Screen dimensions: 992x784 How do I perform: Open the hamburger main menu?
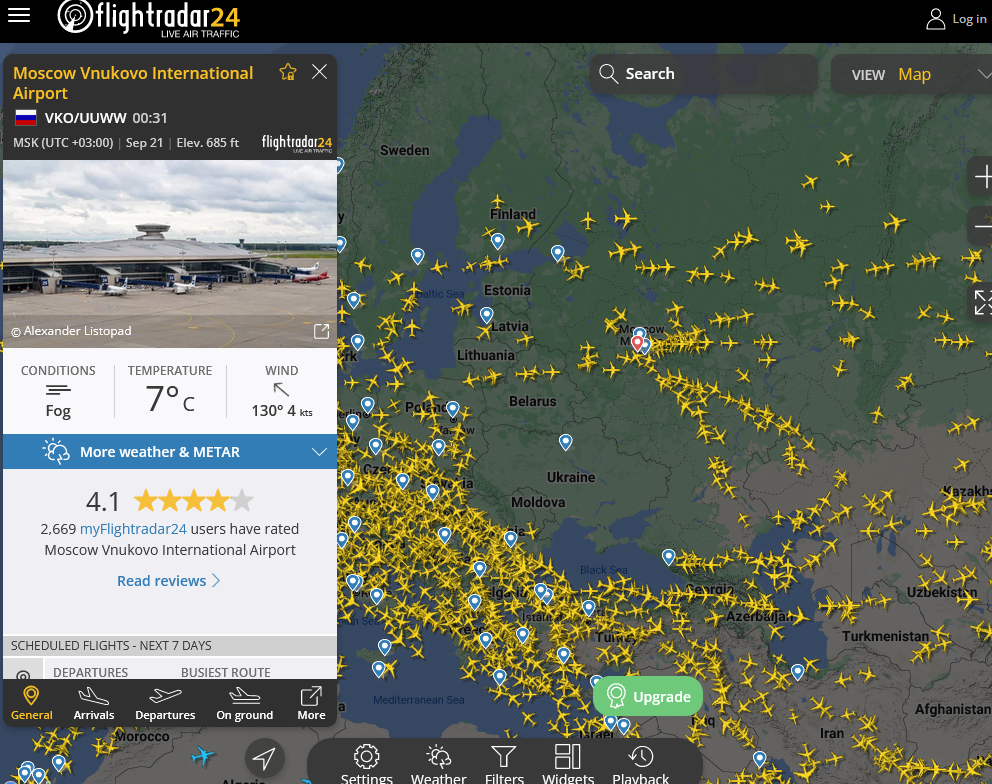point(19,15)
